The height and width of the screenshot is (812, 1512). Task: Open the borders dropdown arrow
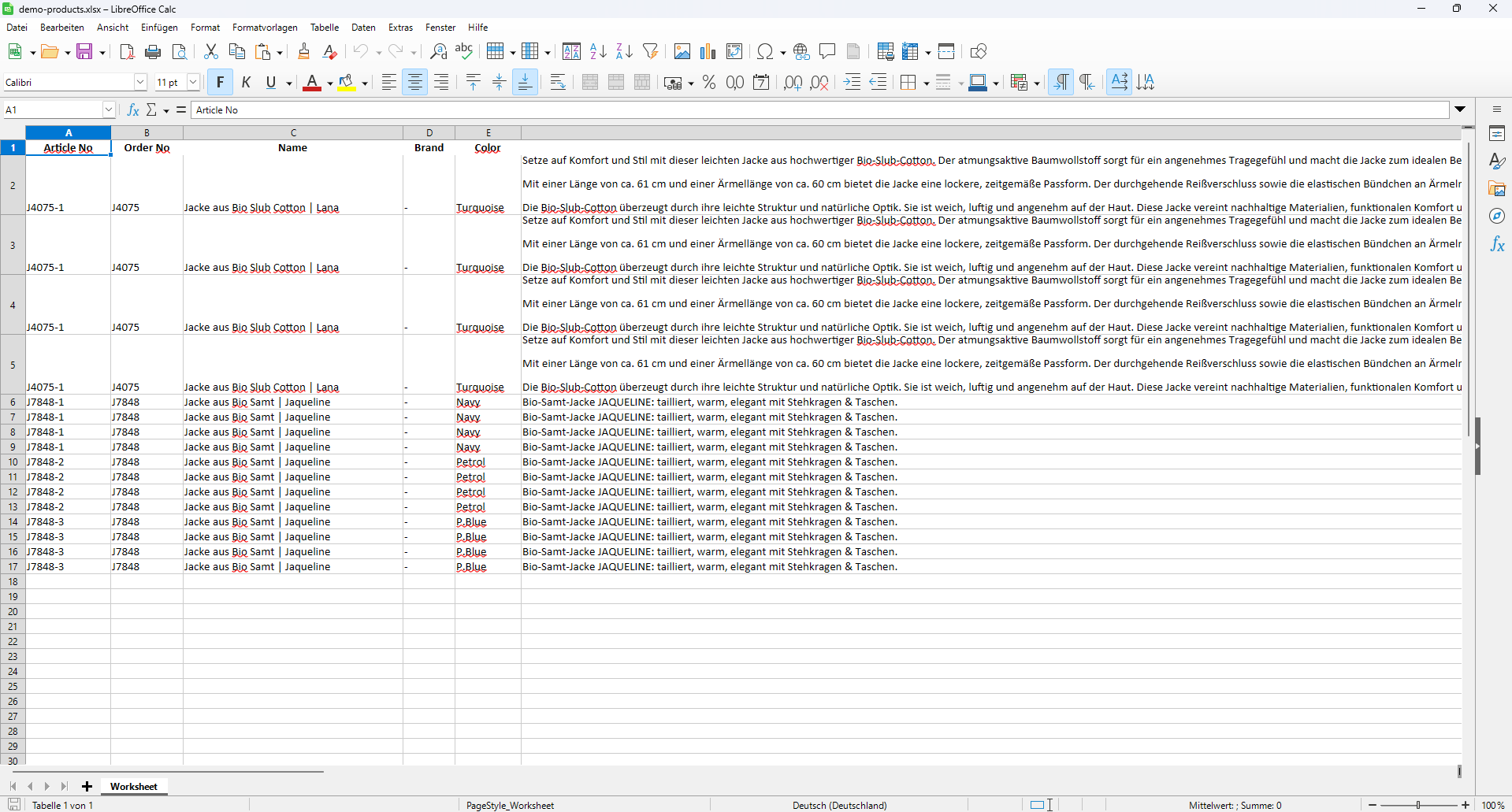(926, 83)
